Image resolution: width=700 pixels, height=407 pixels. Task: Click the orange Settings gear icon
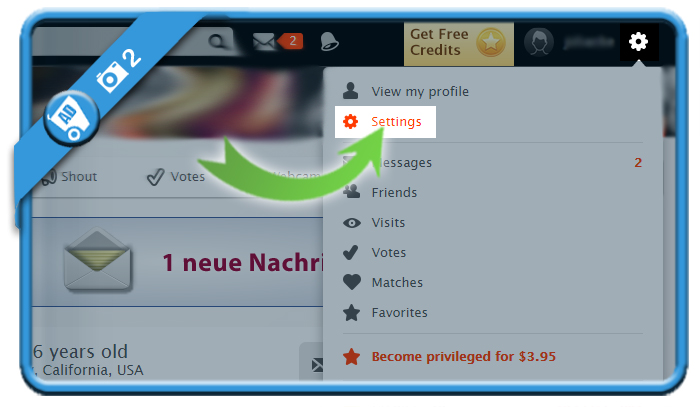pyautogui.click(x=350, y=121)
